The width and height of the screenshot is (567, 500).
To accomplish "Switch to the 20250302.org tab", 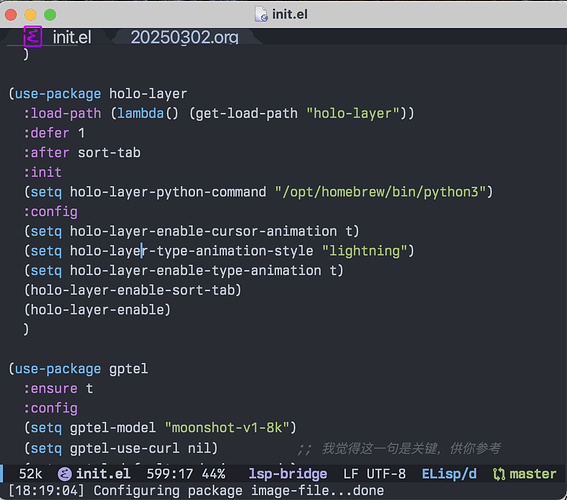I will tap(184, 37).
